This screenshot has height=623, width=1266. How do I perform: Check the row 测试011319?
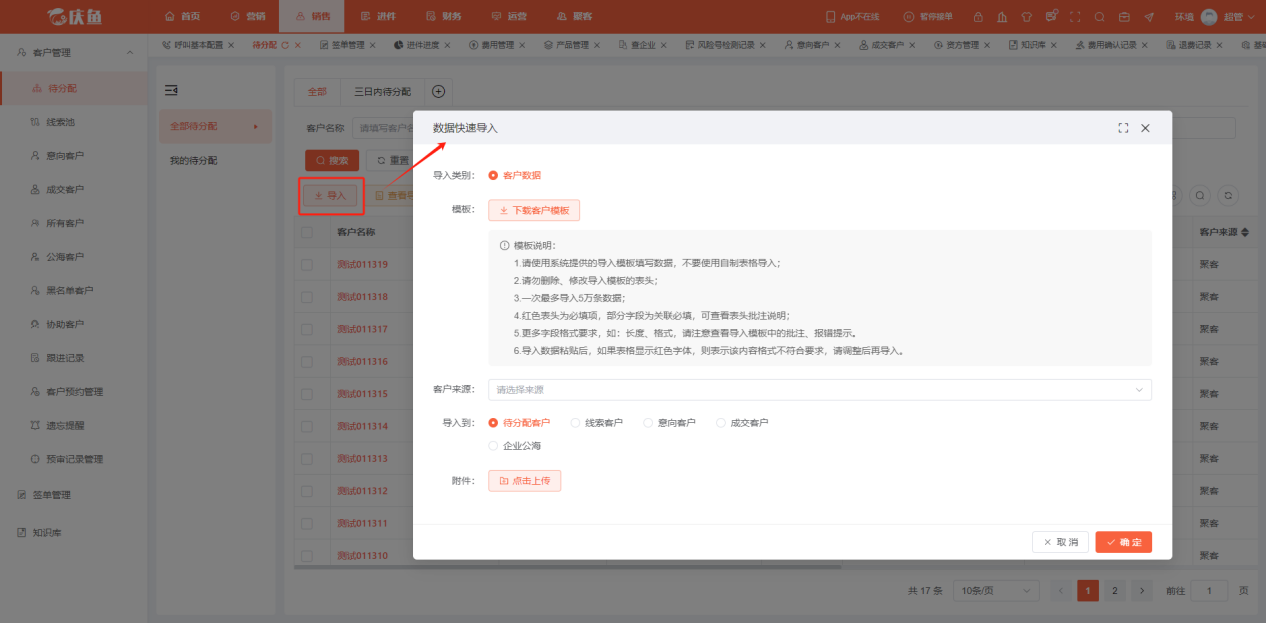(x=307, y=265)
